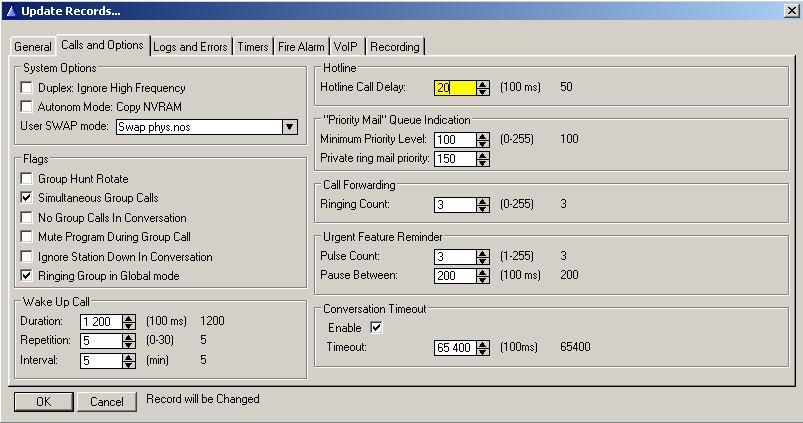
Task: Increase Hotline Call Delay with up arrow
Action: click(483, 84)
